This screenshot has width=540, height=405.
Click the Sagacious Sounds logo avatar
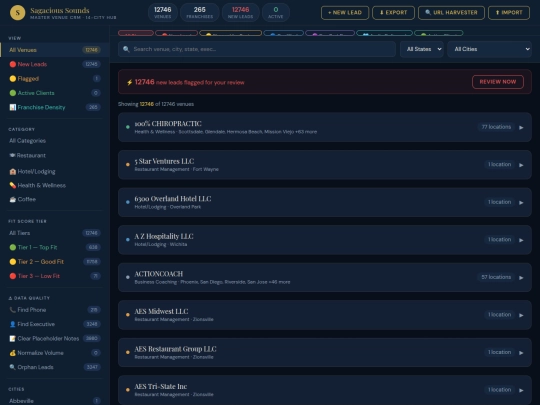point(17,13)
